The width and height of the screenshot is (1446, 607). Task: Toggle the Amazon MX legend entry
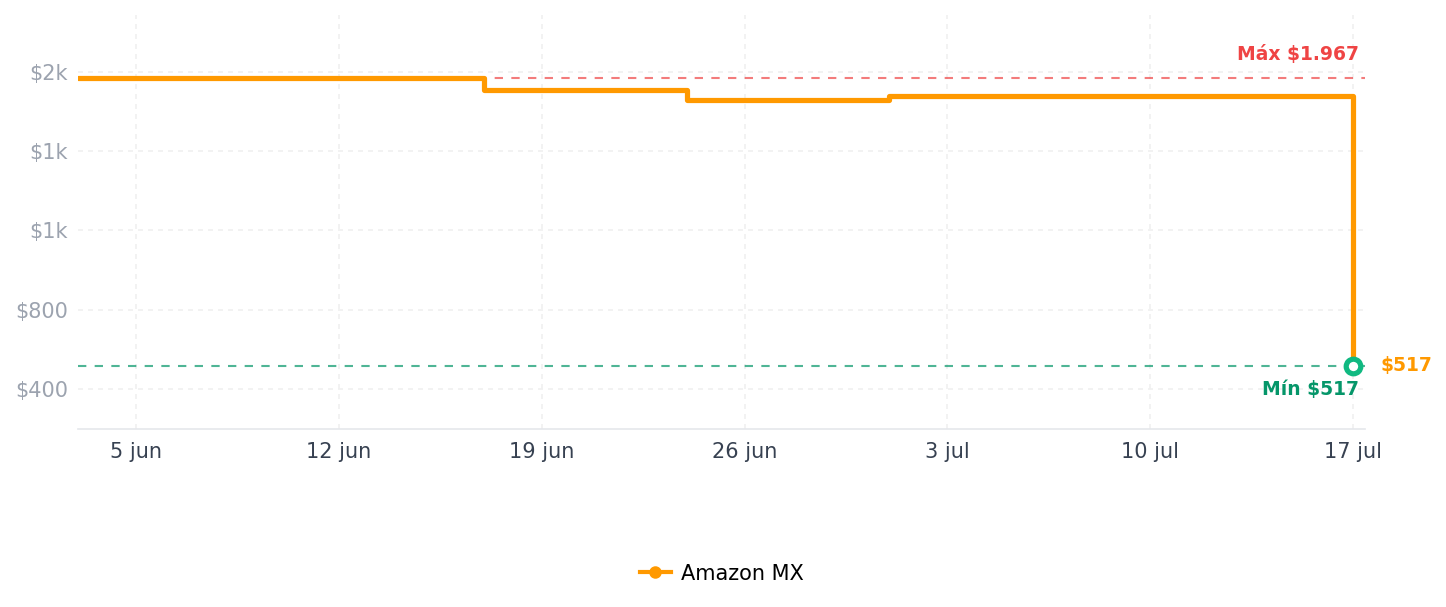pyautogui.click(x=721, y=573)
